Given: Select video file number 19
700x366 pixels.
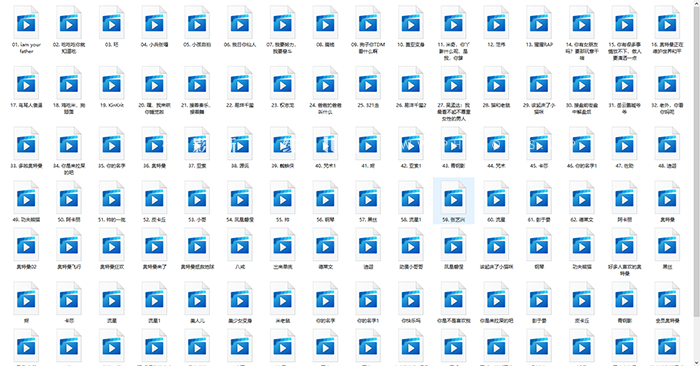Looking at the screenshot, I should pos(112,87).
